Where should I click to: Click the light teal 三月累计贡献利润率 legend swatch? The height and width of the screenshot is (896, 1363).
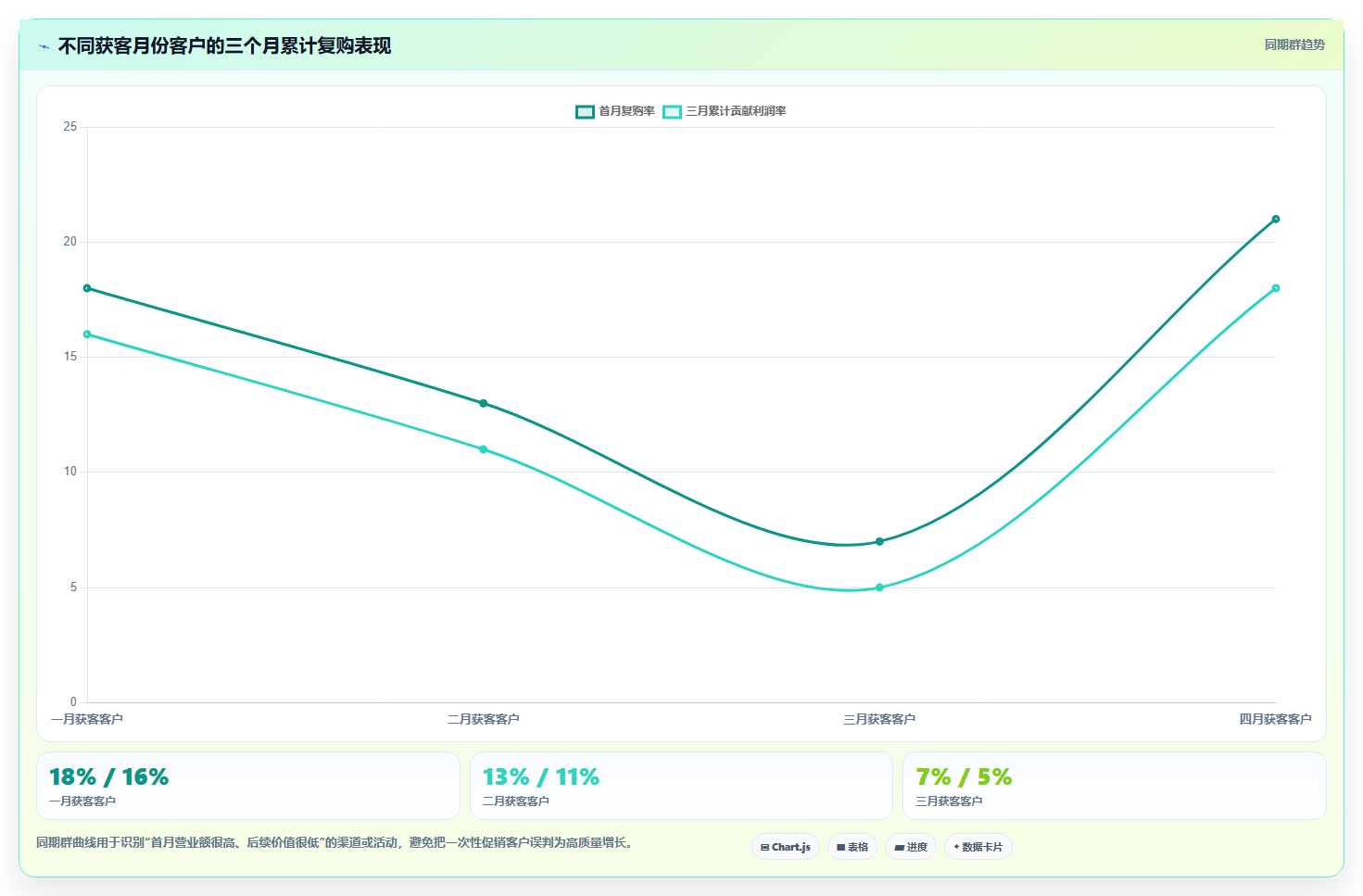(x=672, y=112)
